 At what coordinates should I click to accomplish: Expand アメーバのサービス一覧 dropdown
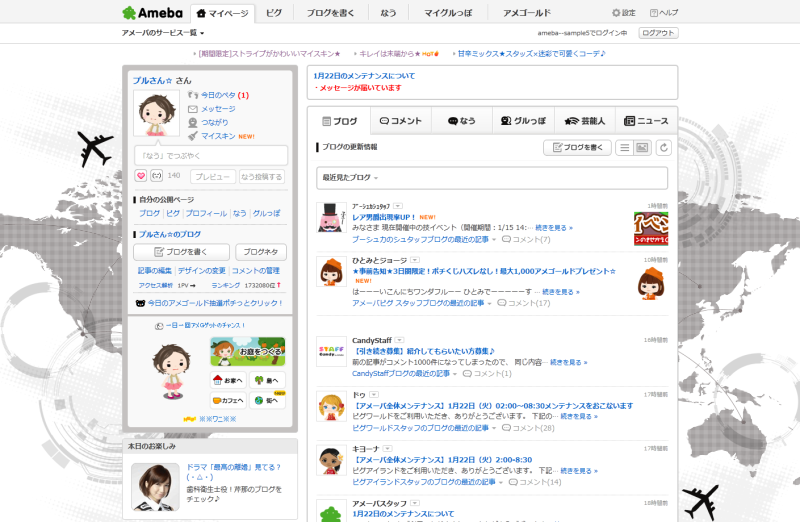coord(162,33)
